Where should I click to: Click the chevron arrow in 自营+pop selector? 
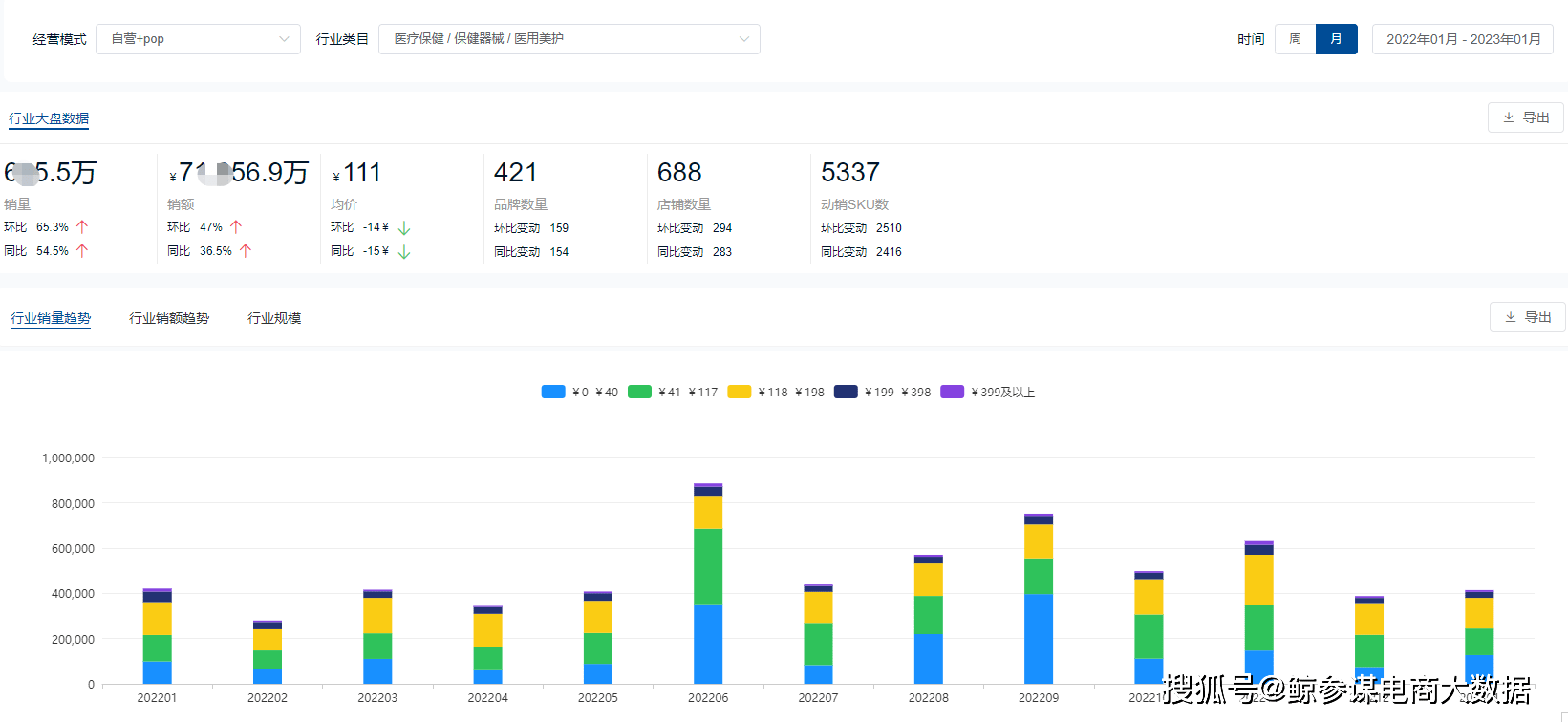[x=284, y=39]
